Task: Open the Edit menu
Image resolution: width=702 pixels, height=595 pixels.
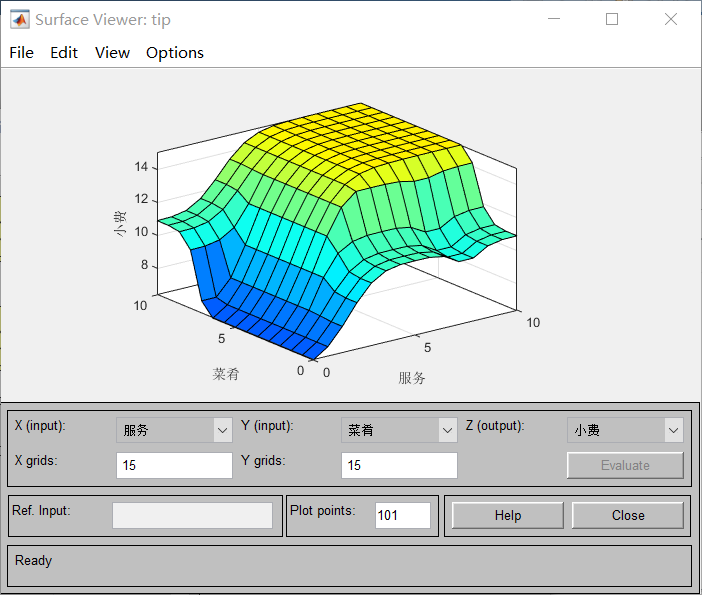Action: point(64,53)
